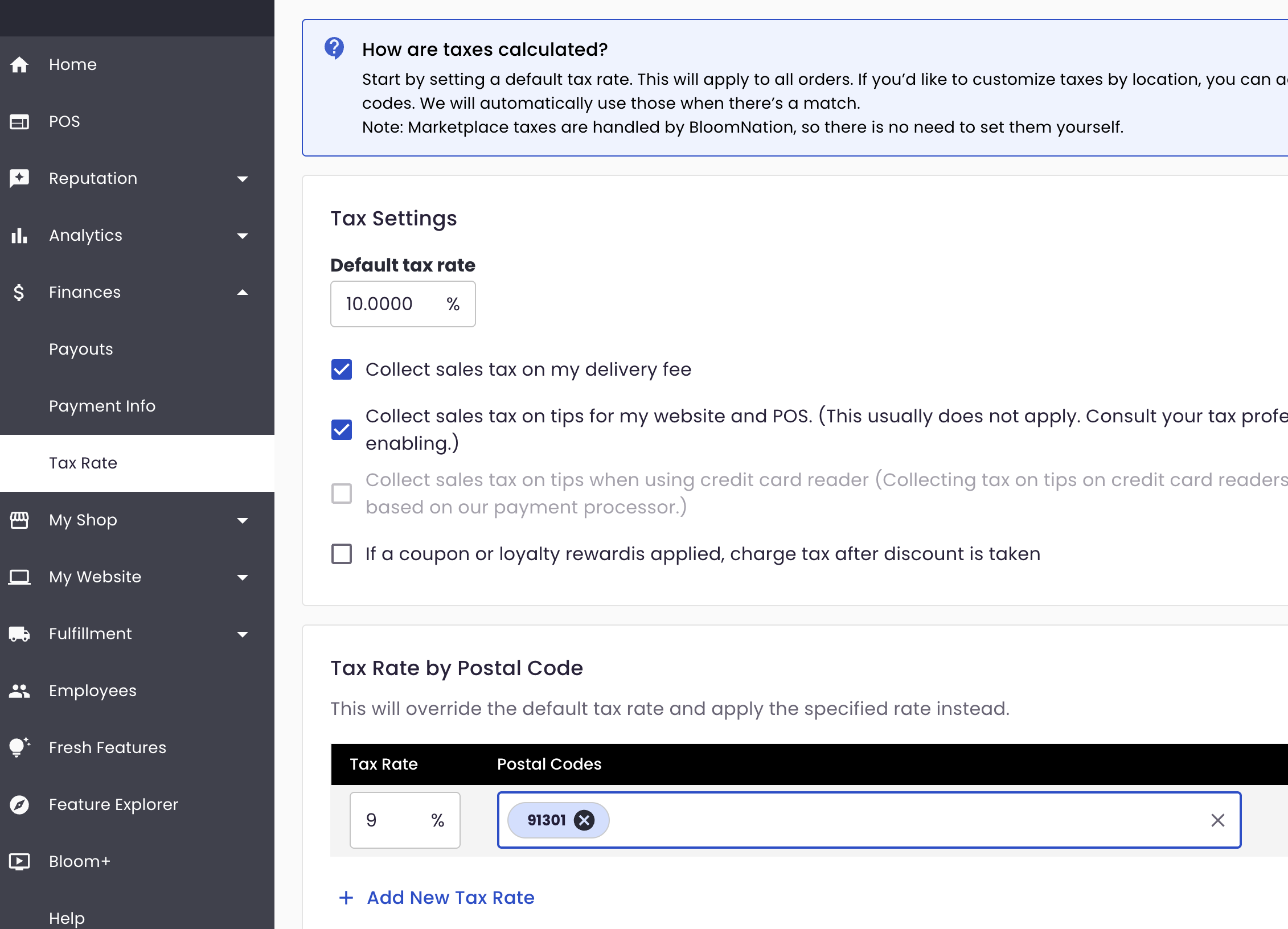Select the Tax Rate menu item
Viewport: 1288px width, 929px height.
137,463
